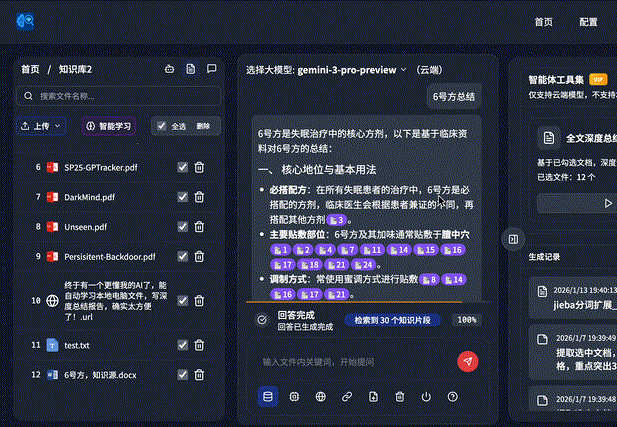This screenshot has height=427, width=617.
Task: Delete the .url entry row 10 via trash icon
Action: 199,301
